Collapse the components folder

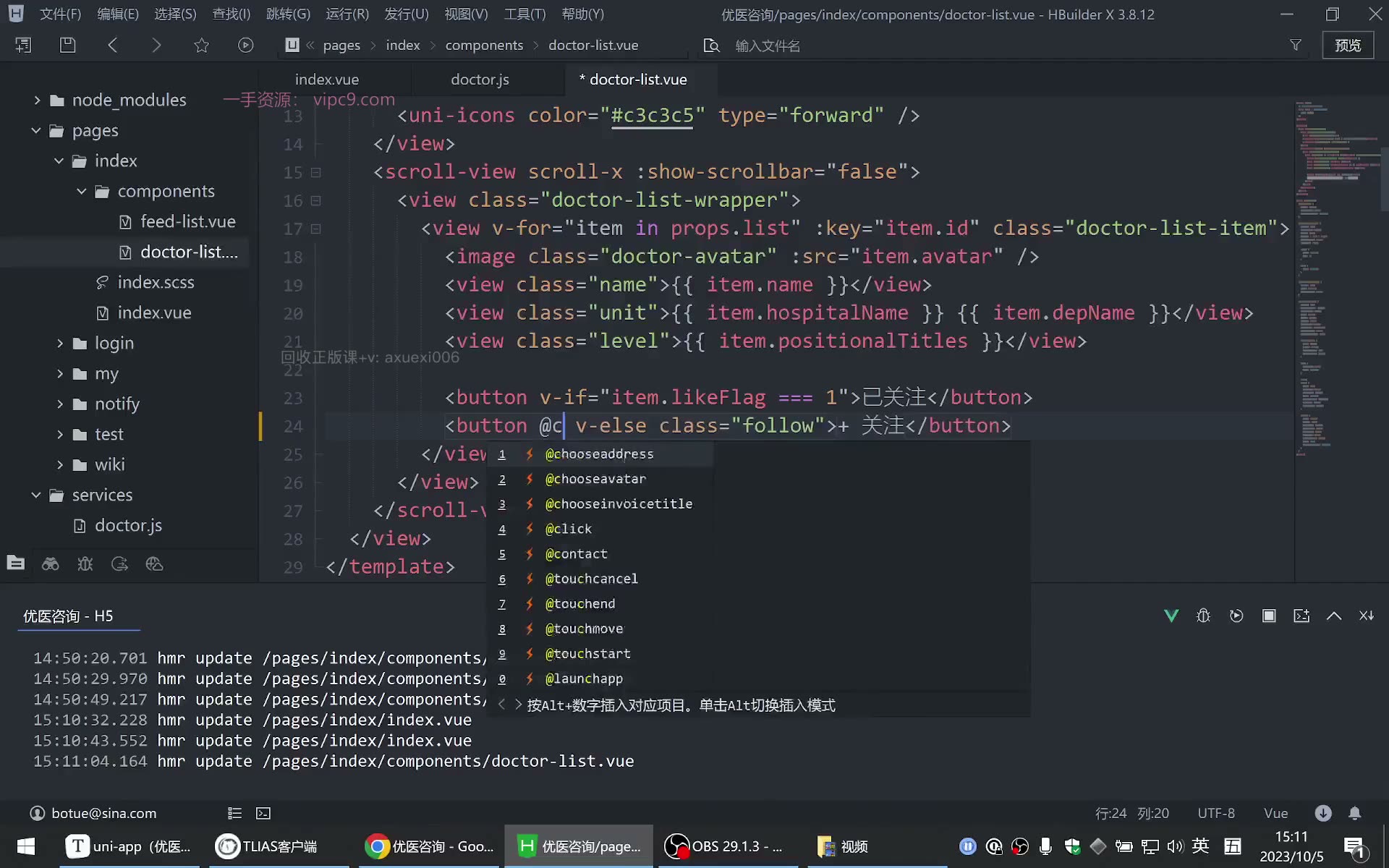(82, 191)
